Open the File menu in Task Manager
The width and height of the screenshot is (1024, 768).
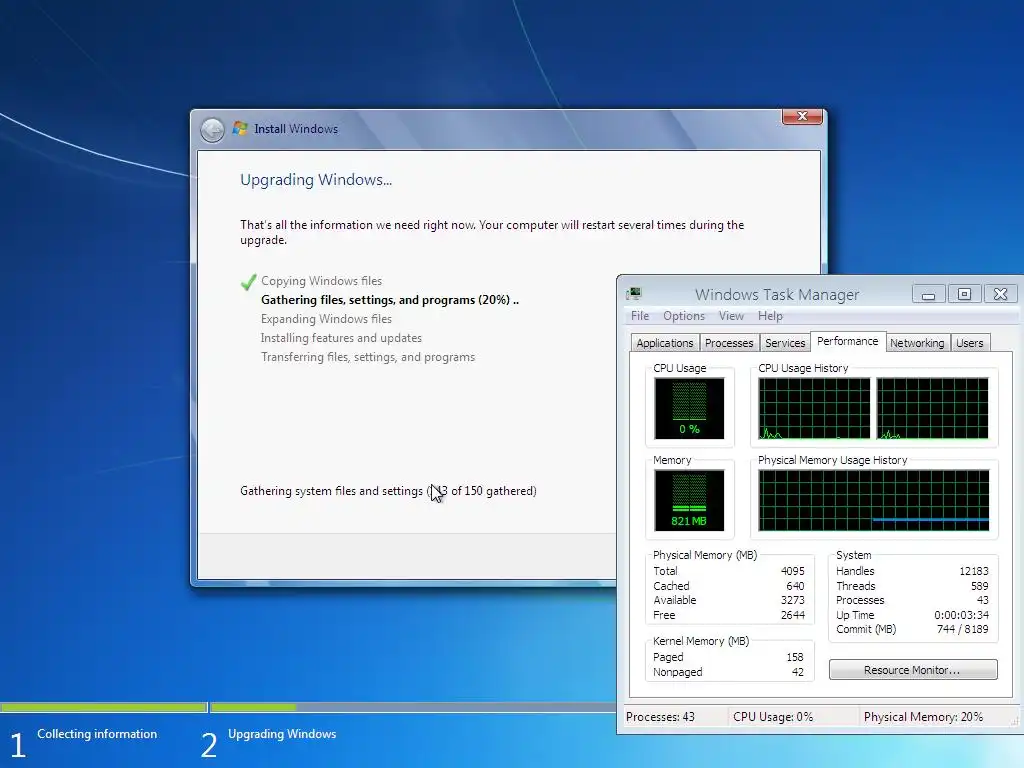[639, 316]
